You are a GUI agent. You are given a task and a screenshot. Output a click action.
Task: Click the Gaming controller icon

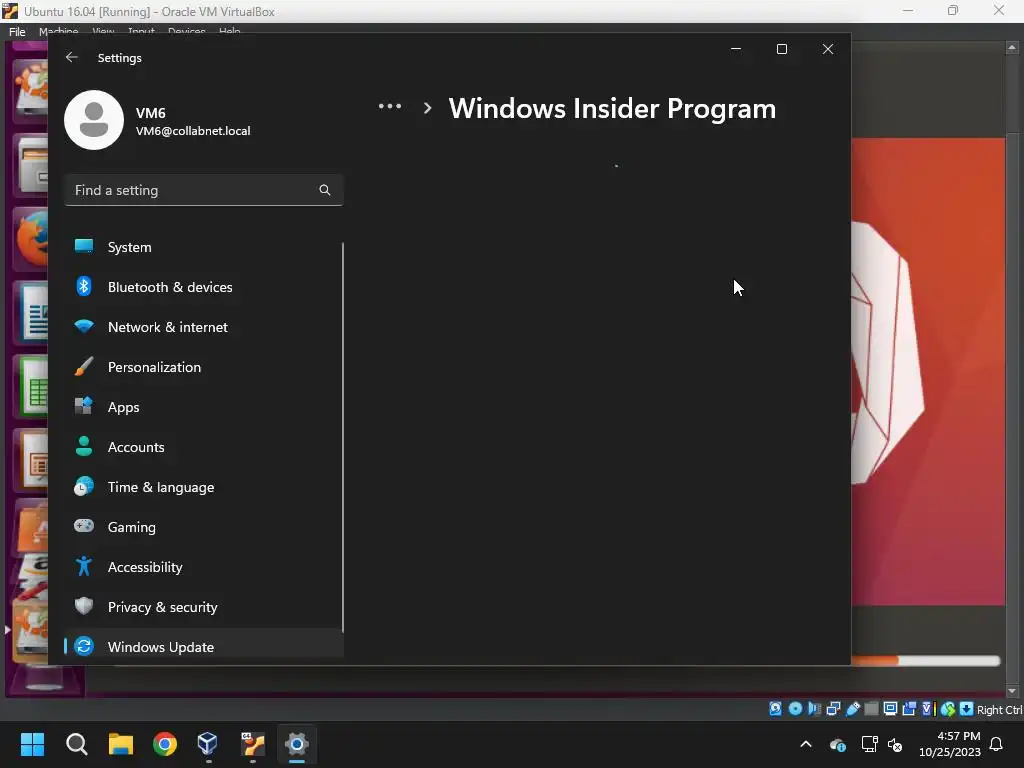coord(84,526)
